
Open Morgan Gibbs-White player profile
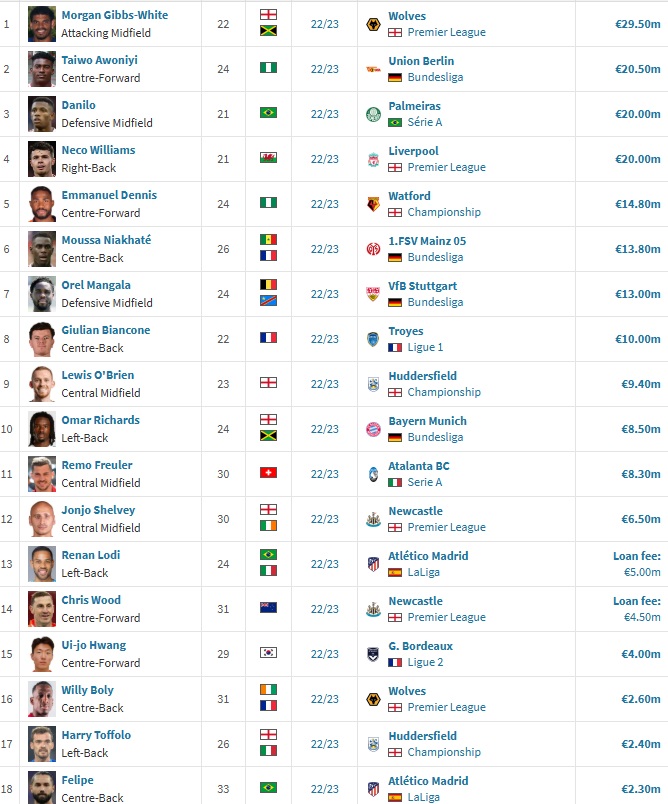115,15
